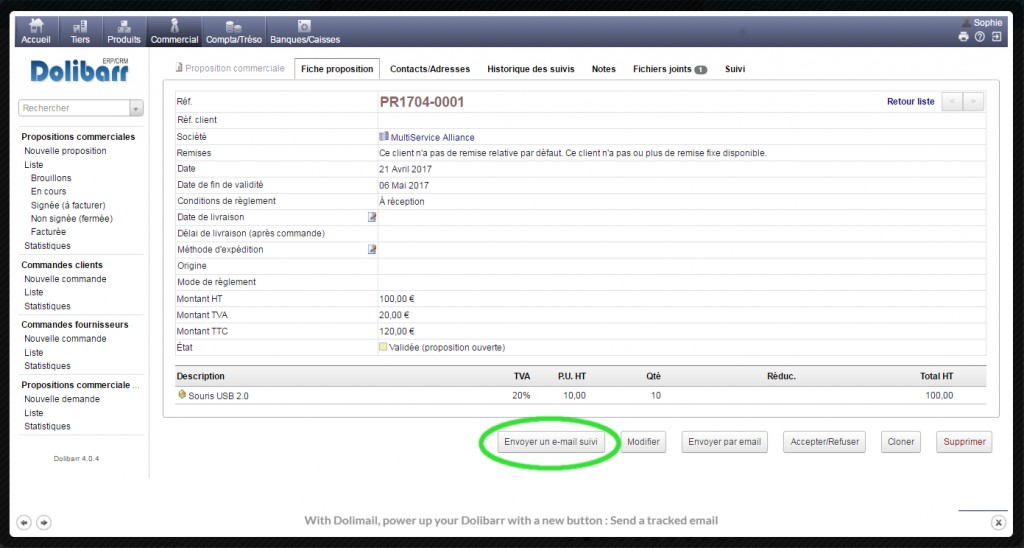Open the Fichiers joints tab
The image size is (1024, 548).
coord(669,69)
